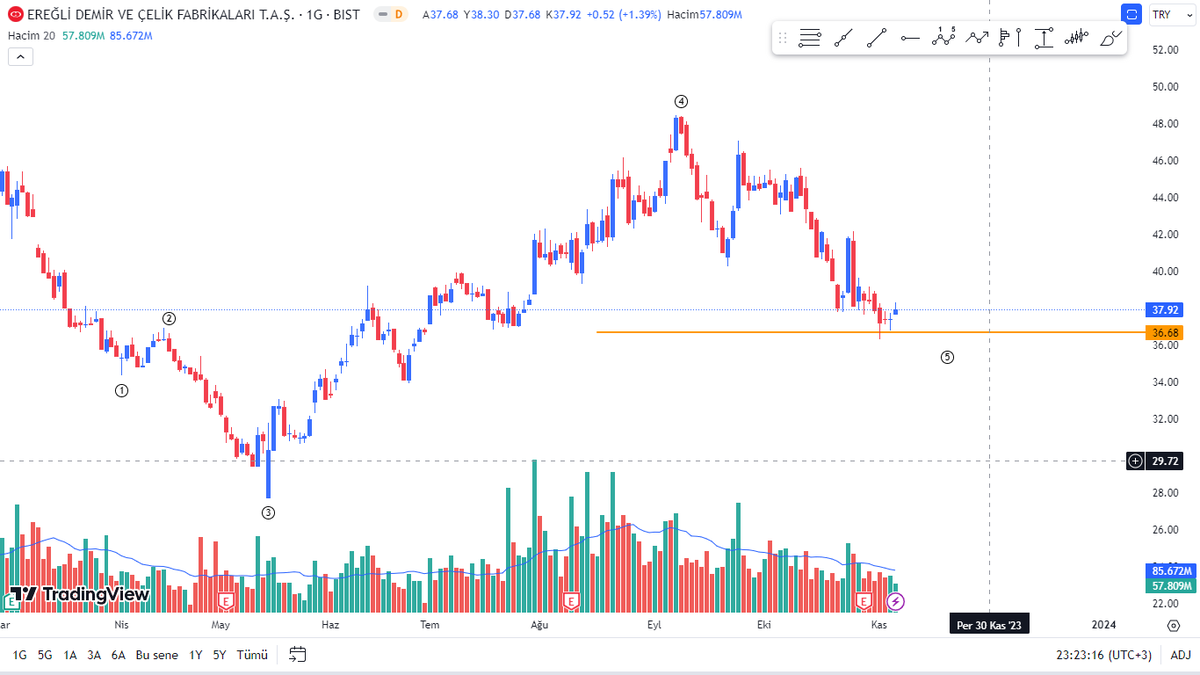Image resolution: width=1200 pixels, height=675 pixels.
Task: Select the Elliott wave label 4
Action: point(681,101)
